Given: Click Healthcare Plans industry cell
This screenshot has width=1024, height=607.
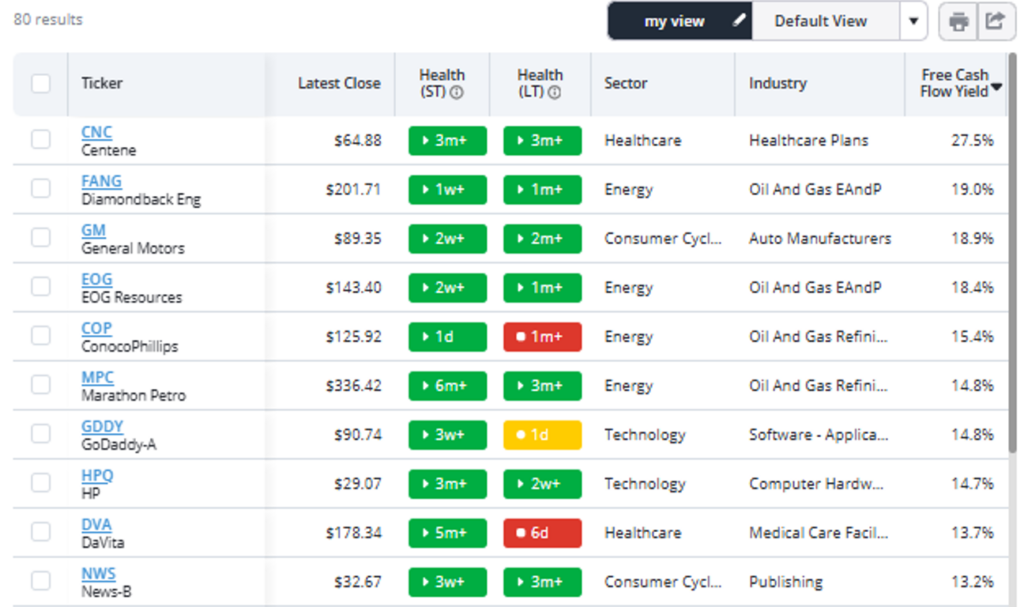Looking at the screenshot, I should (808, 140).
